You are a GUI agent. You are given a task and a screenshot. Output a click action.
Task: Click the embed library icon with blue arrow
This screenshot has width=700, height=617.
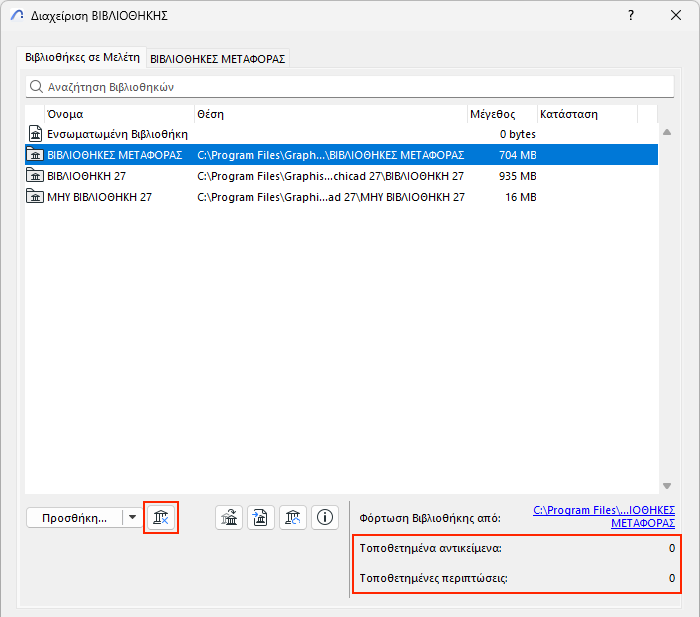261,517
